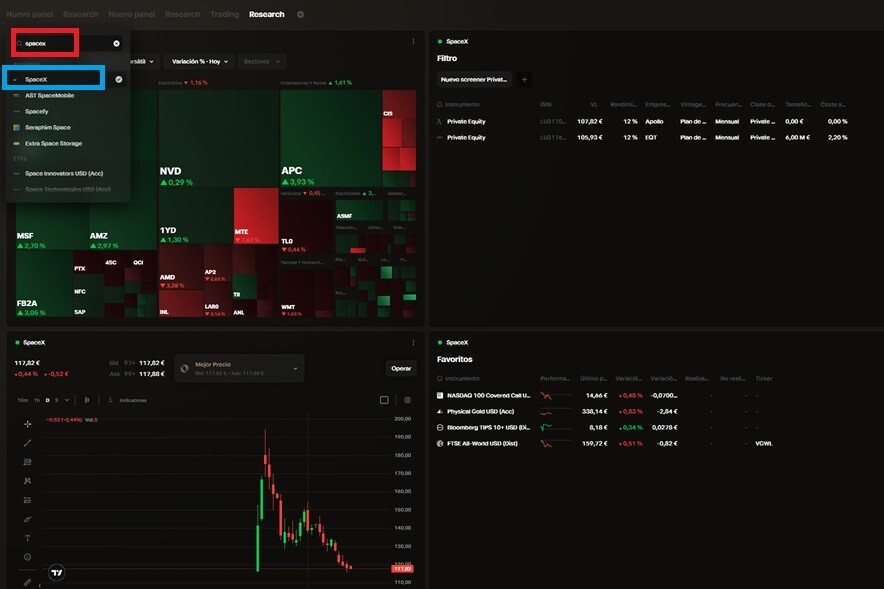Open Physical Gold USD (Acc) favorite
This screenshot has height=589, width=884.
[606, 411]
